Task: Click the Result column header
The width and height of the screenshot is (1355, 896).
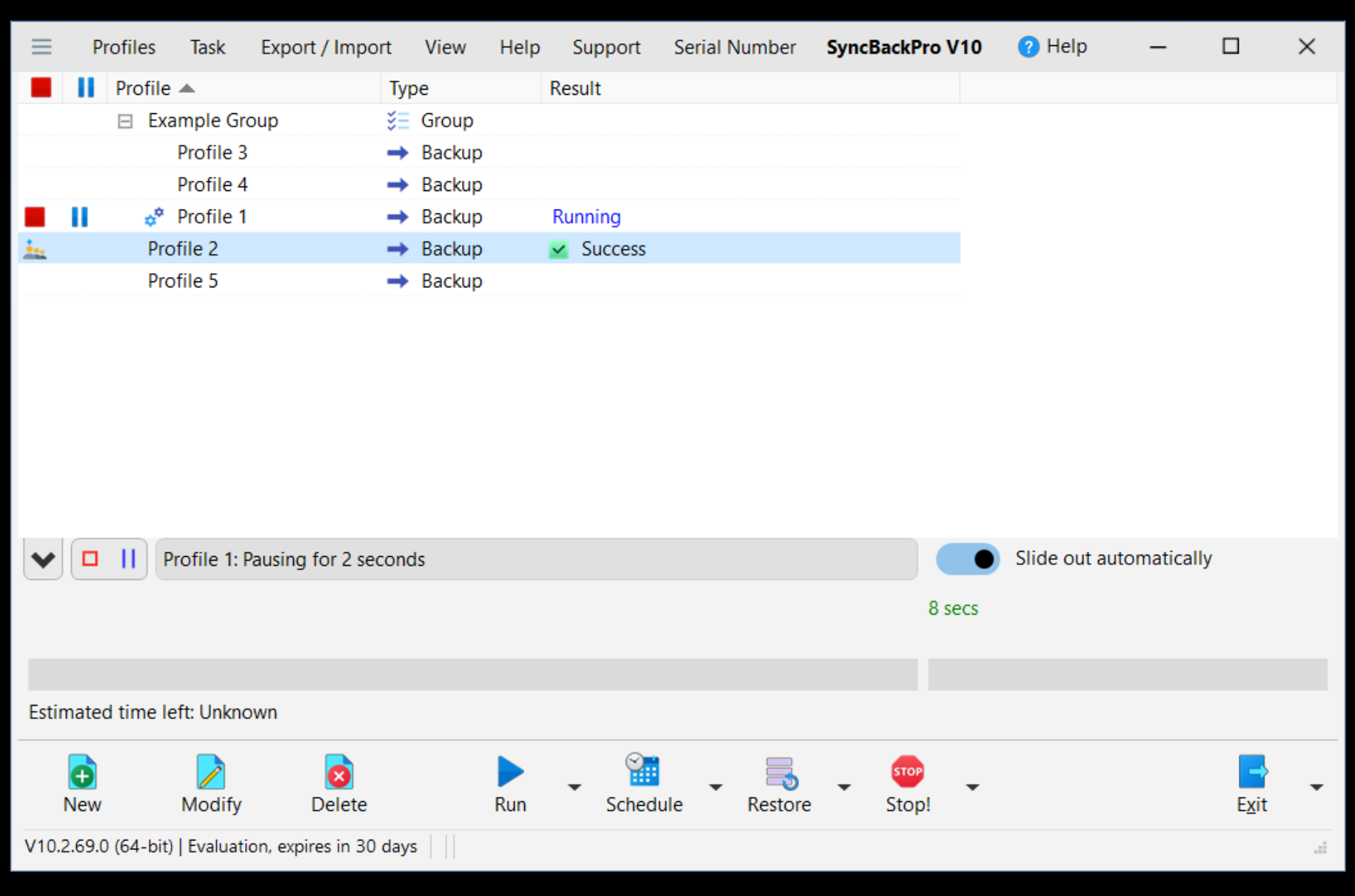Action: (751, 88)
